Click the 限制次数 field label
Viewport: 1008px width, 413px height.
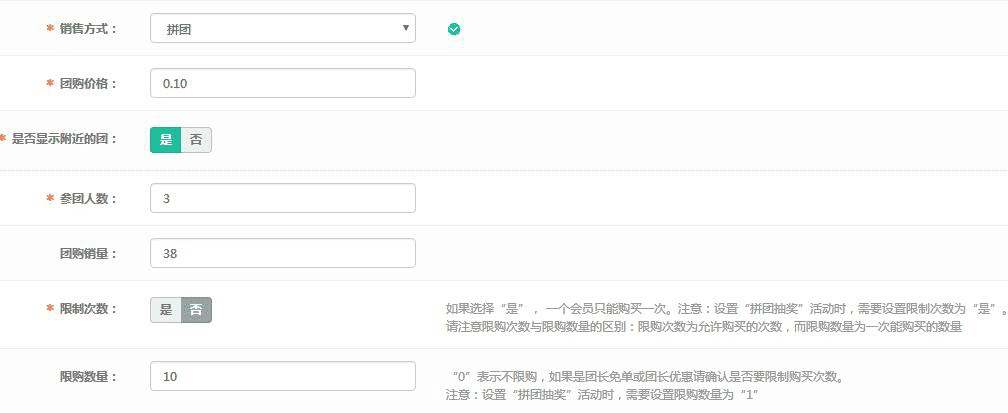(88, 308)
